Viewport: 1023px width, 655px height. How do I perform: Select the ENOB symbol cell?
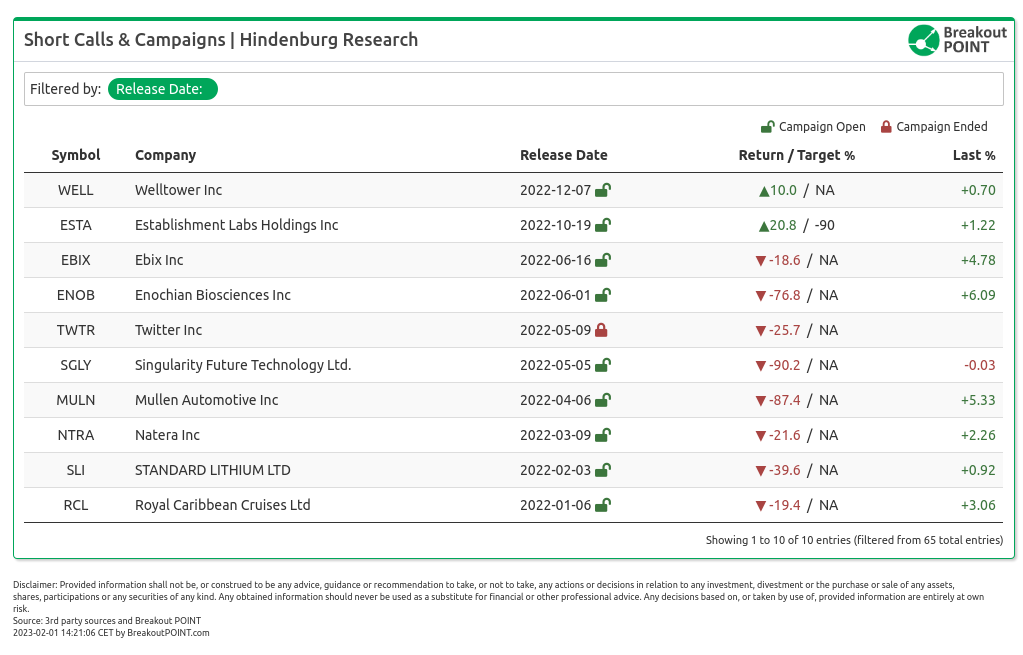[76, 296]
